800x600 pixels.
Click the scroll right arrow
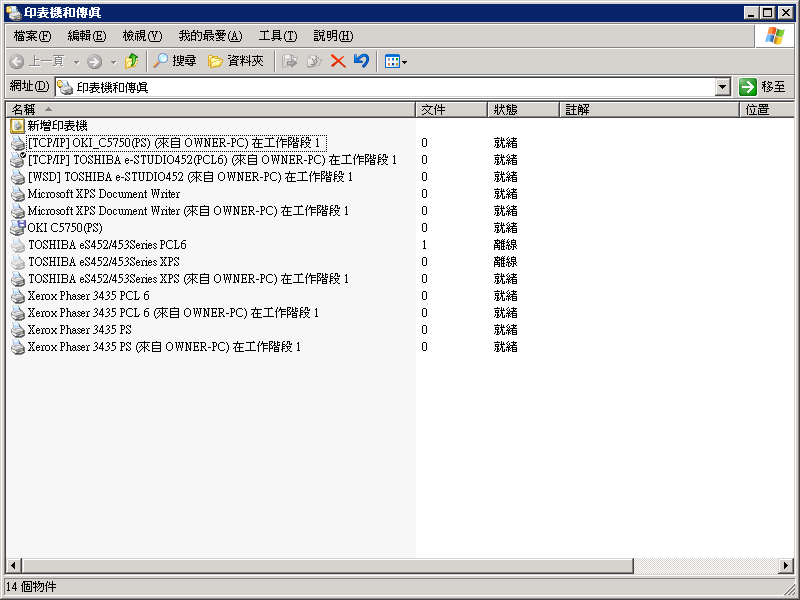pos(786,565)
